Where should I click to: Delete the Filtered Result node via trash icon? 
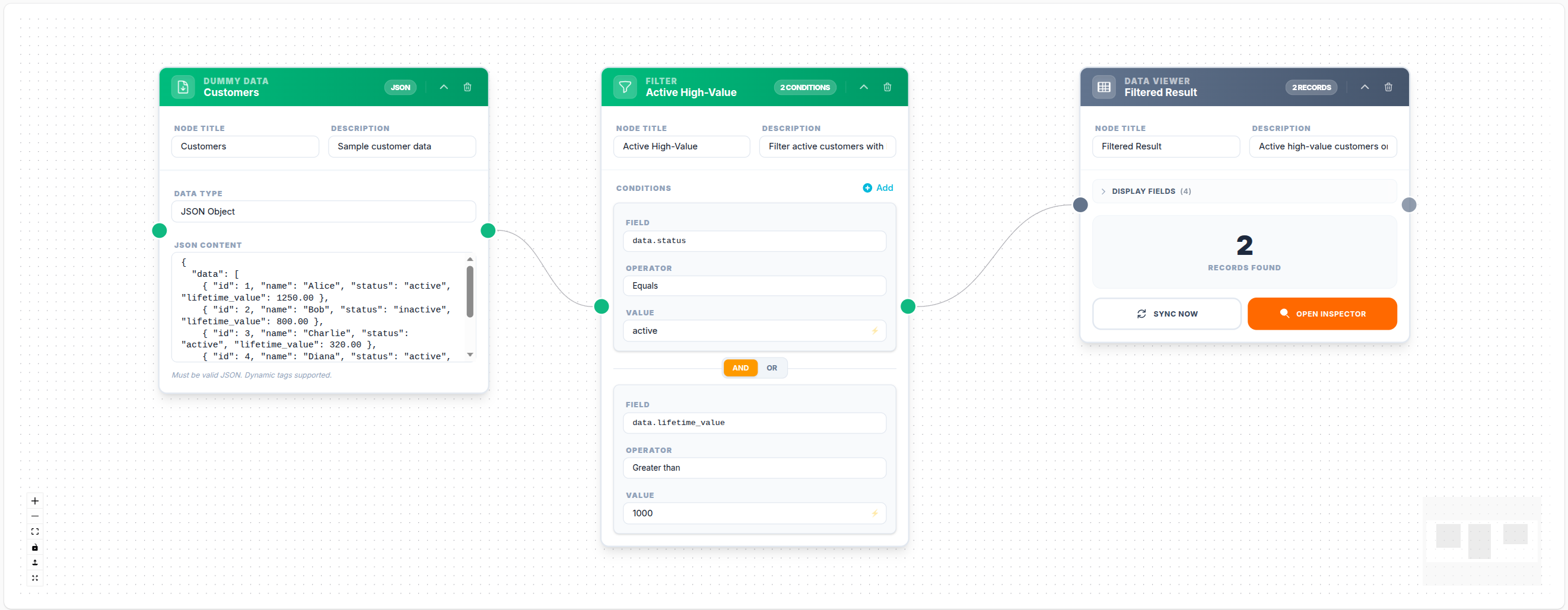tap(1388, 87)
